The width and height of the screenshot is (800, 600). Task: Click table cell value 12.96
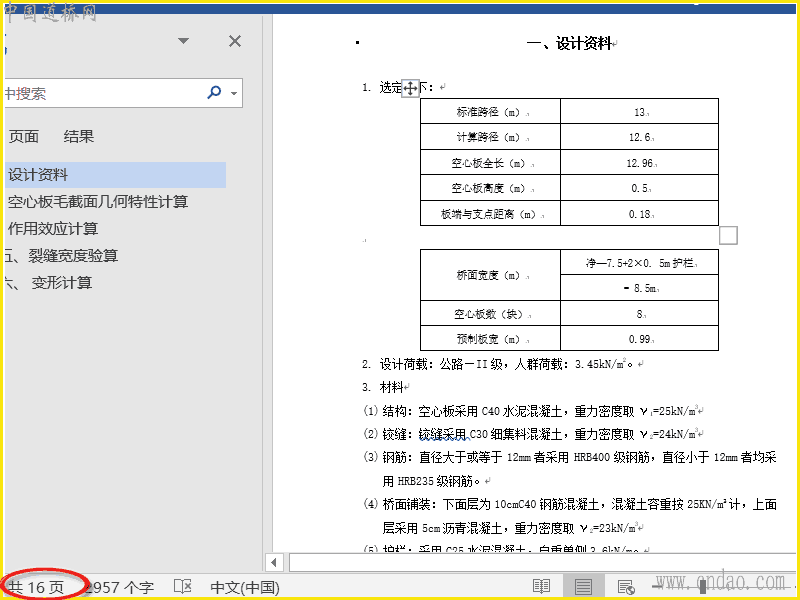click(640, 163)
